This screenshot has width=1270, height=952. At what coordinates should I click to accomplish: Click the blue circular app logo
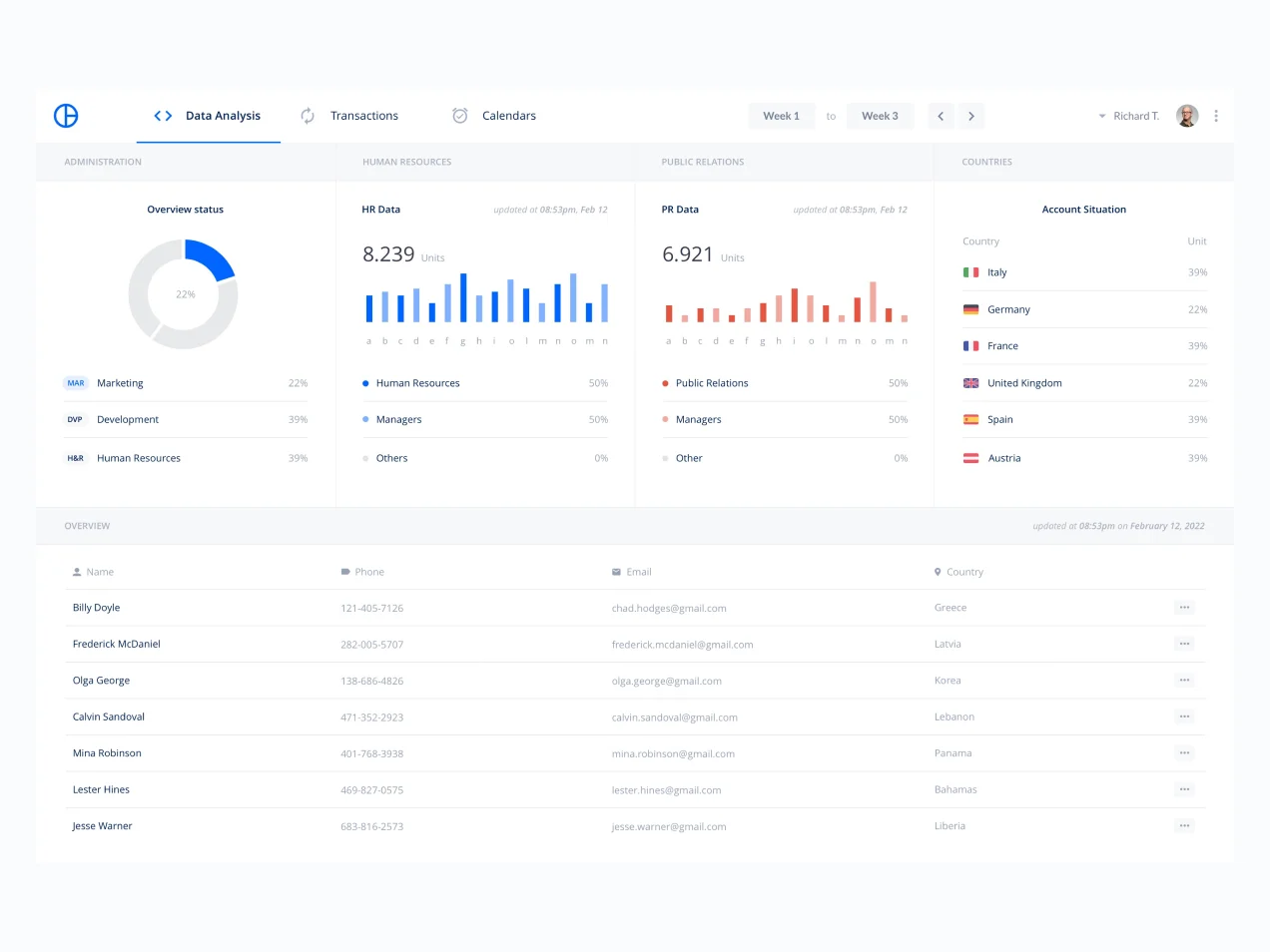pyautogui.click(x=66, y=116)
